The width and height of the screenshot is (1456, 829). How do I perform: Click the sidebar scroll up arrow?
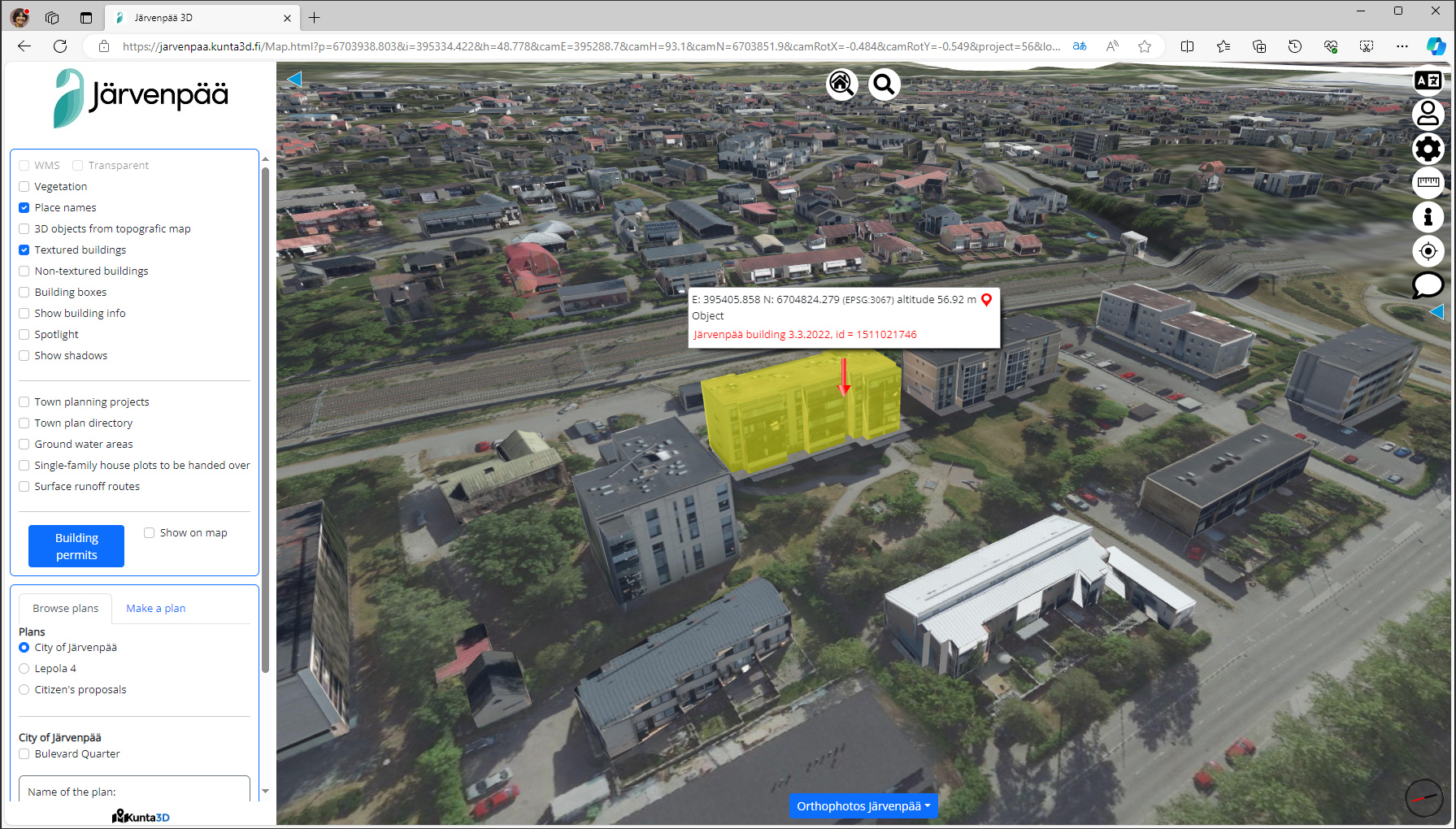pos(265,159)
